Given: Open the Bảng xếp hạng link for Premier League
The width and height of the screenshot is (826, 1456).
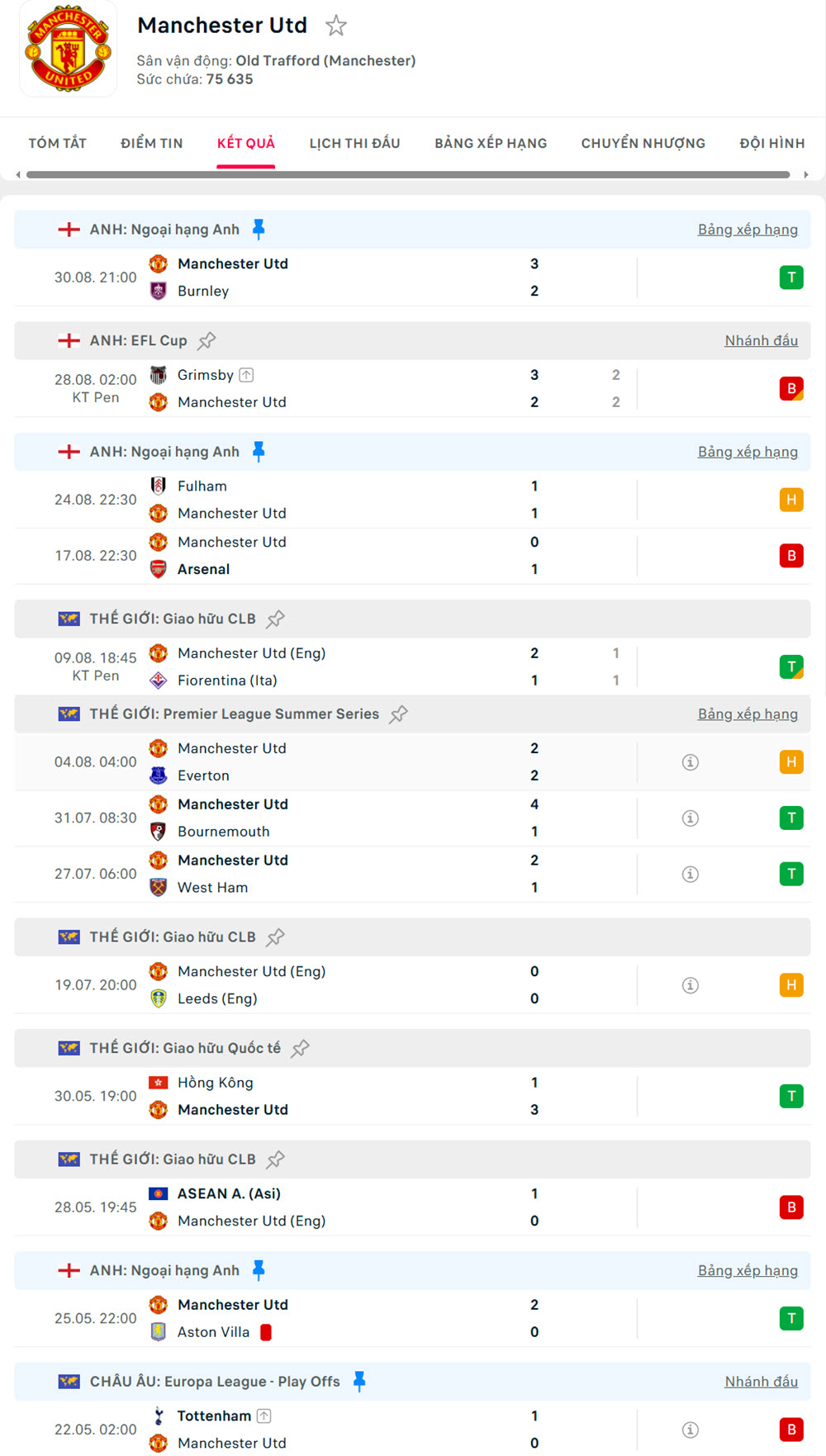Looking at the screenshot, I should [748, 229].
